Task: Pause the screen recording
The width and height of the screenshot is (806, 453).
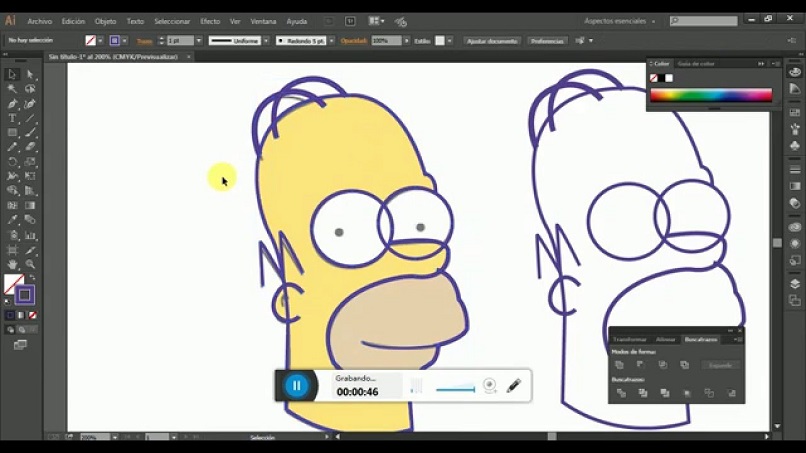Action: point(297,386)
